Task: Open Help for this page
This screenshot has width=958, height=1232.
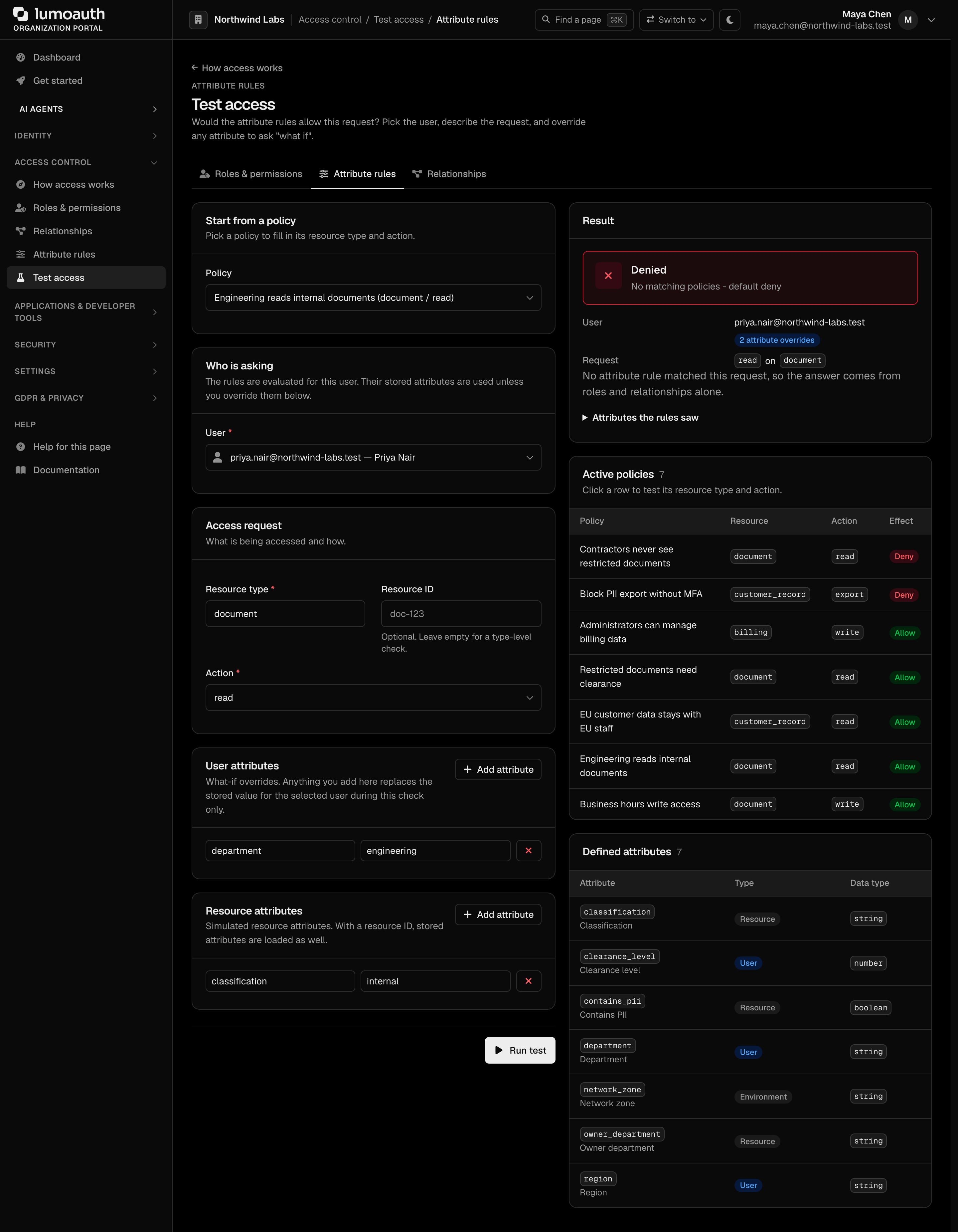Action: tap(86, 447)
